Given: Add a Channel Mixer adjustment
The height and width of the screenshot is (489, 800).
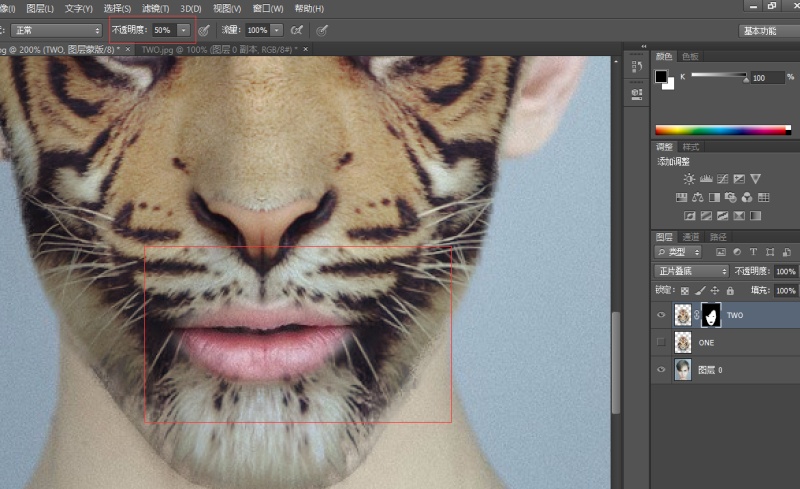Looking at the screenshot, I should [x=747, y=198].
